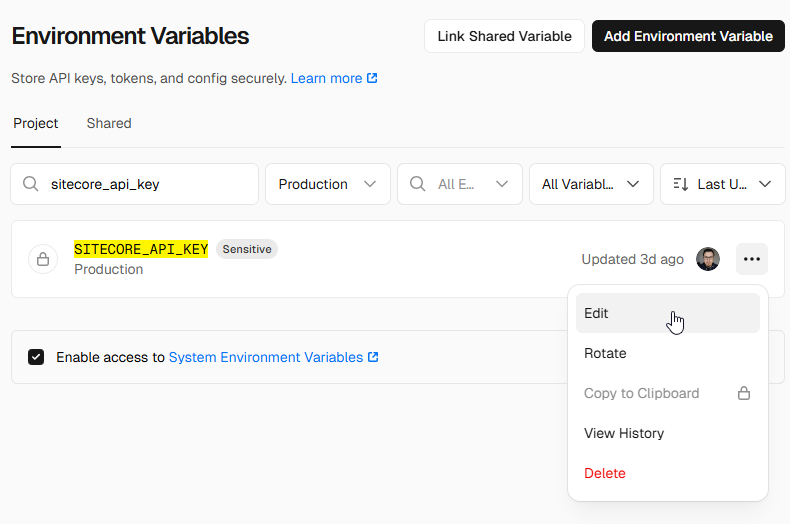Expand the All E... filter dropdown

459,184
